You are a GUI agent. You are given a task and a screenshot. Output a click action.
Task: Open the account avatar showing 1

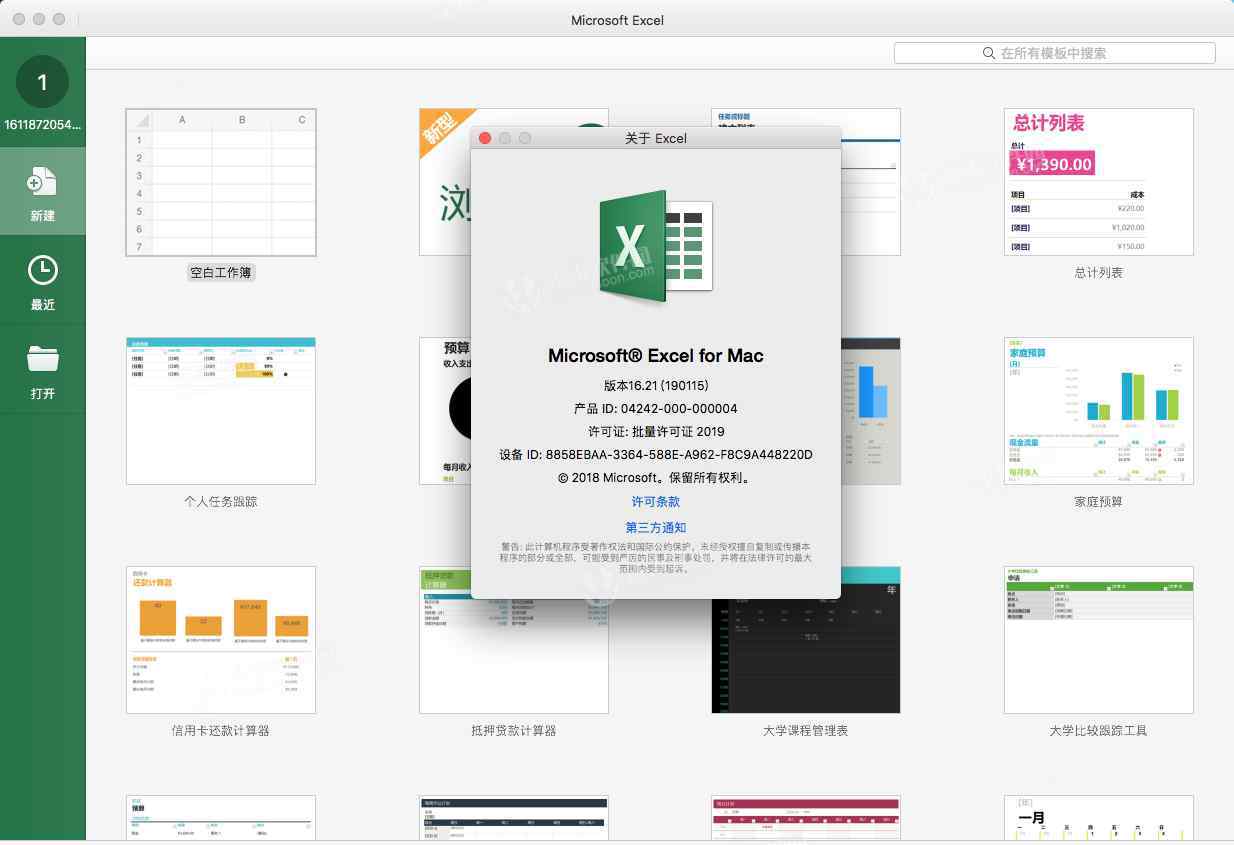[x=42, y=82]
